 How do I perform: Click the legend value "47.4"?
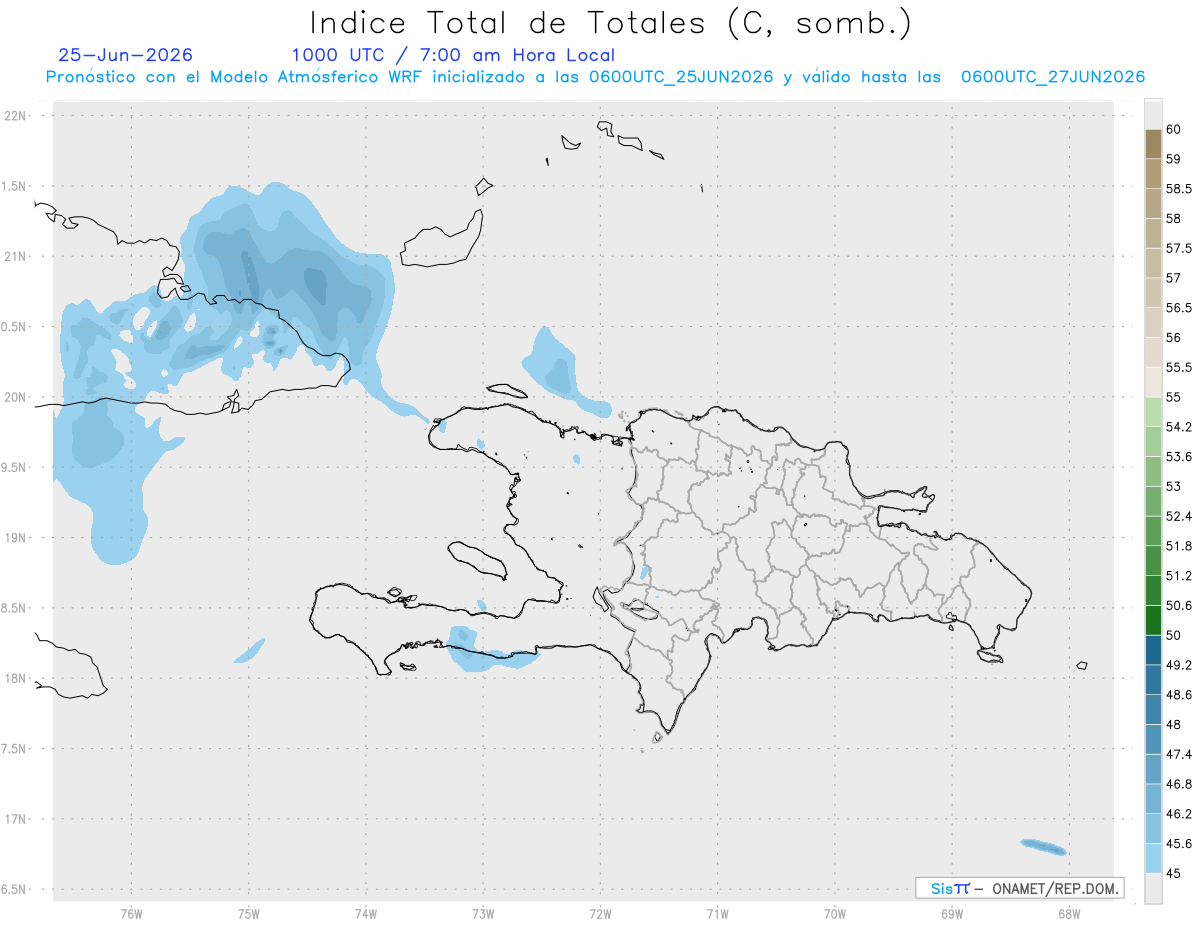point(1179,754)
